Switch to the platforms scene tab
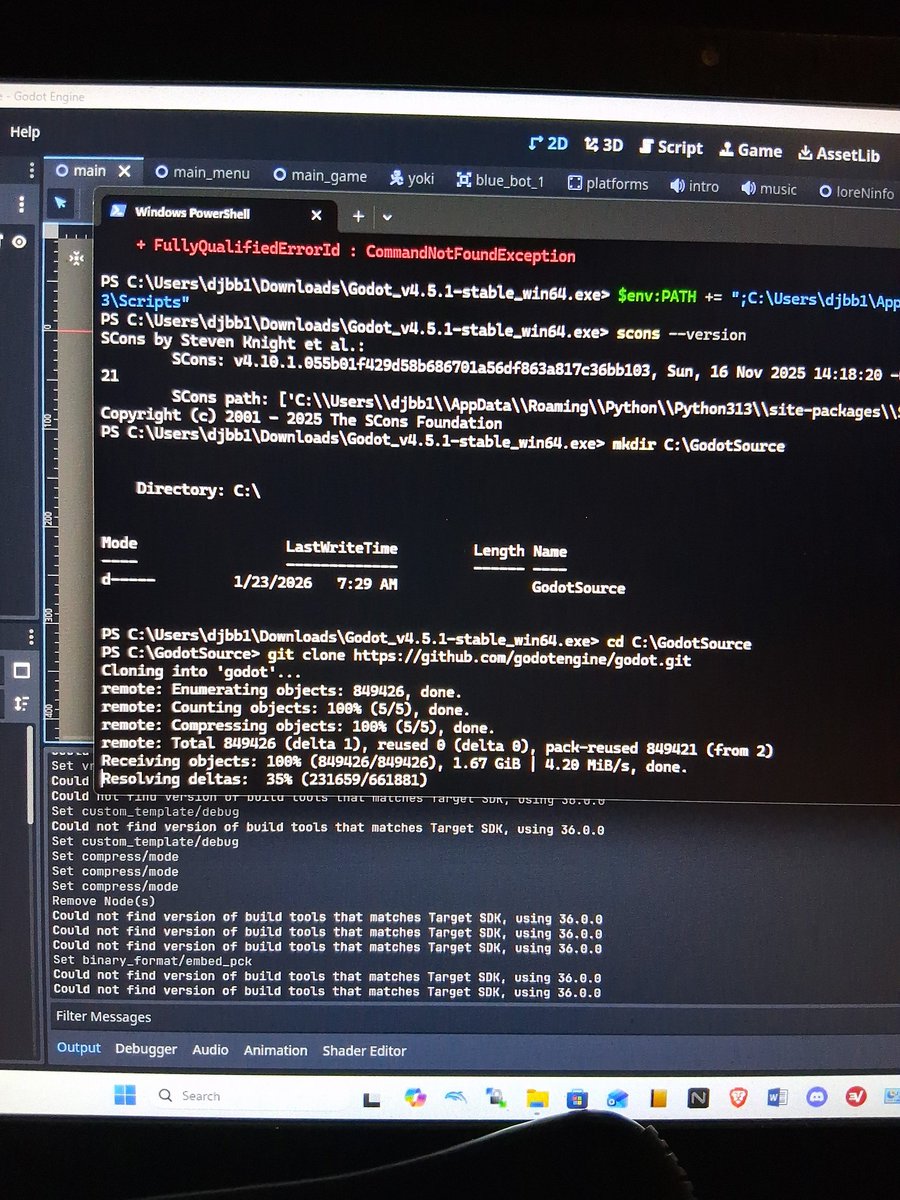 pyautogui.click(x=608, y=184)
